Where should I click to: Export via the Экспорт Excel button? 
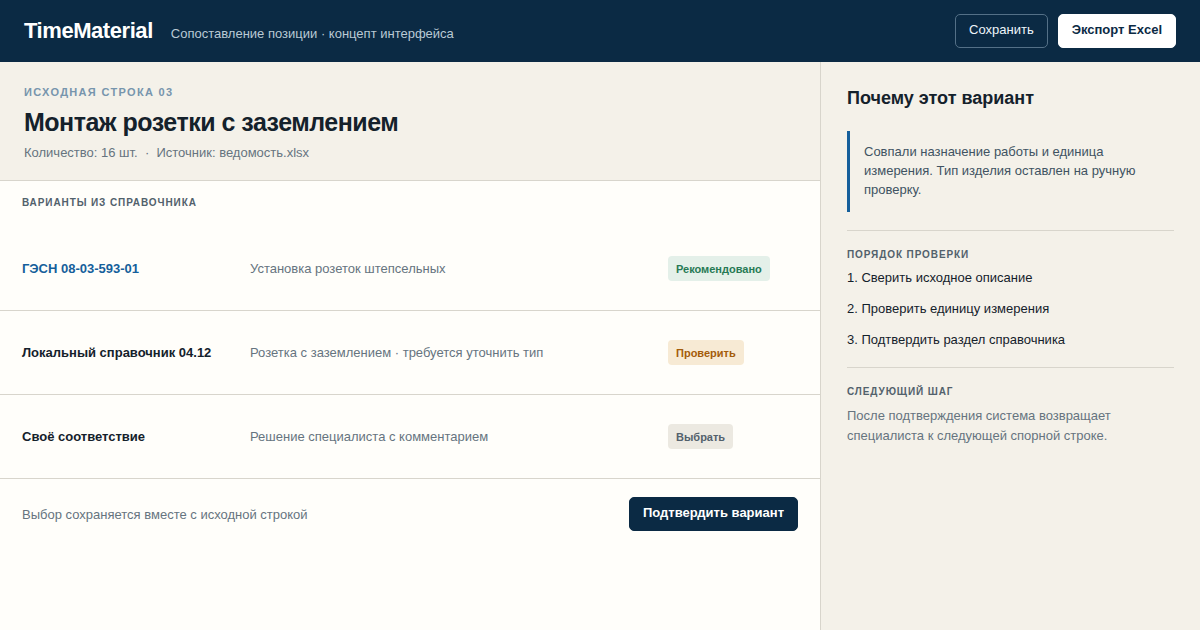(x=1117, y=31)
